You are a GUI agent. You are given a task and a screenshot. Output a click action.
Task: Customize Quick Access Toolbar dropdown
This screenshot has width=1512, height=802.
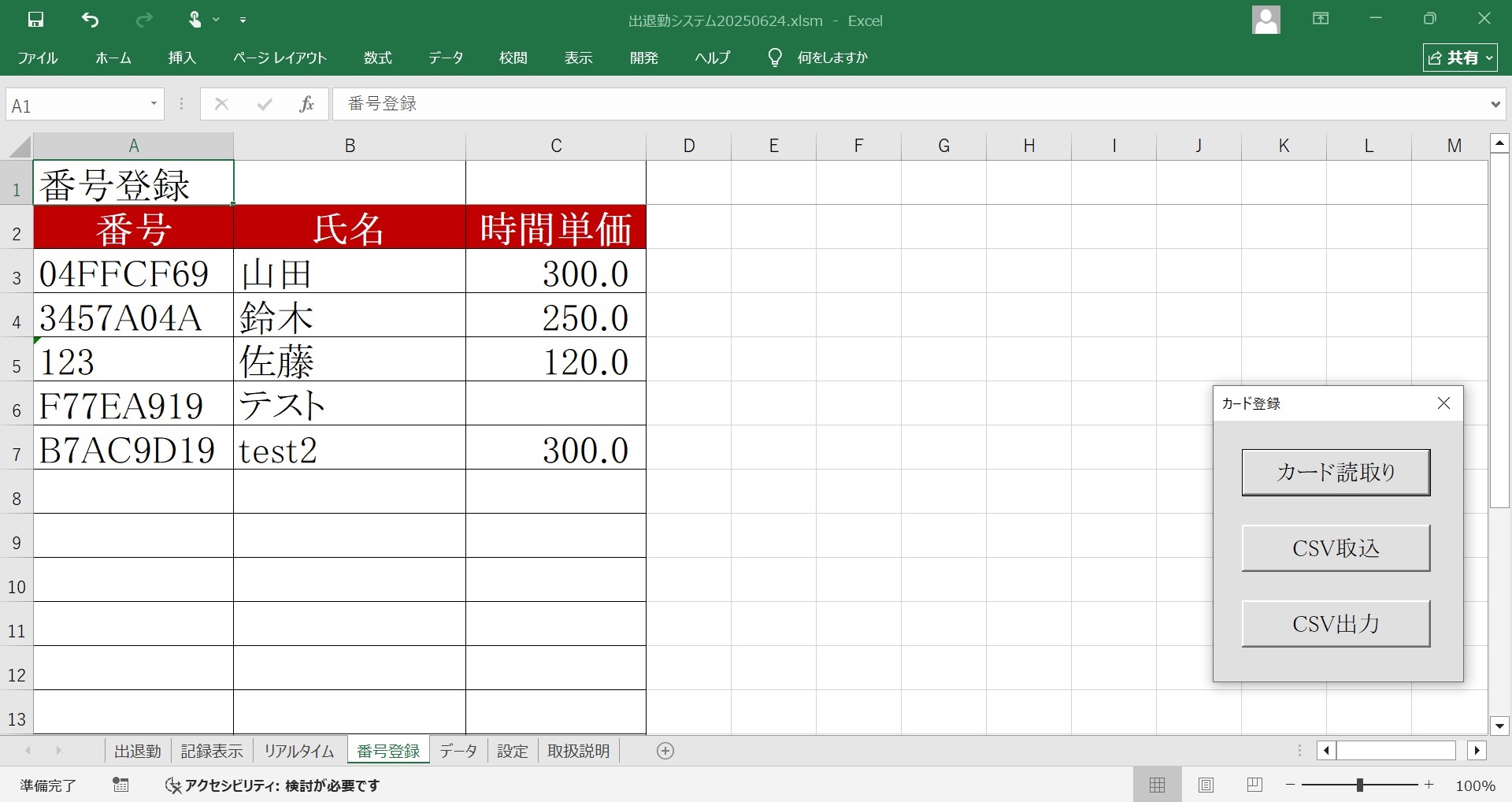243,20
